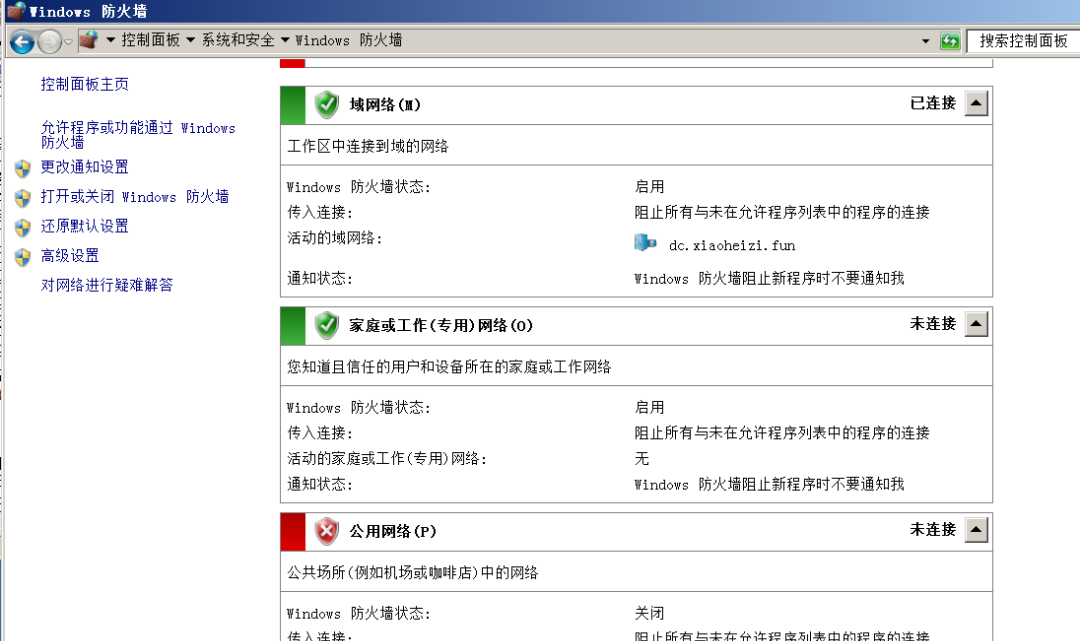Open 允许程序或功能通过 Windows 防火墙 link
1080x641 pixels.
pyautogui.click(x=138, y=134)
